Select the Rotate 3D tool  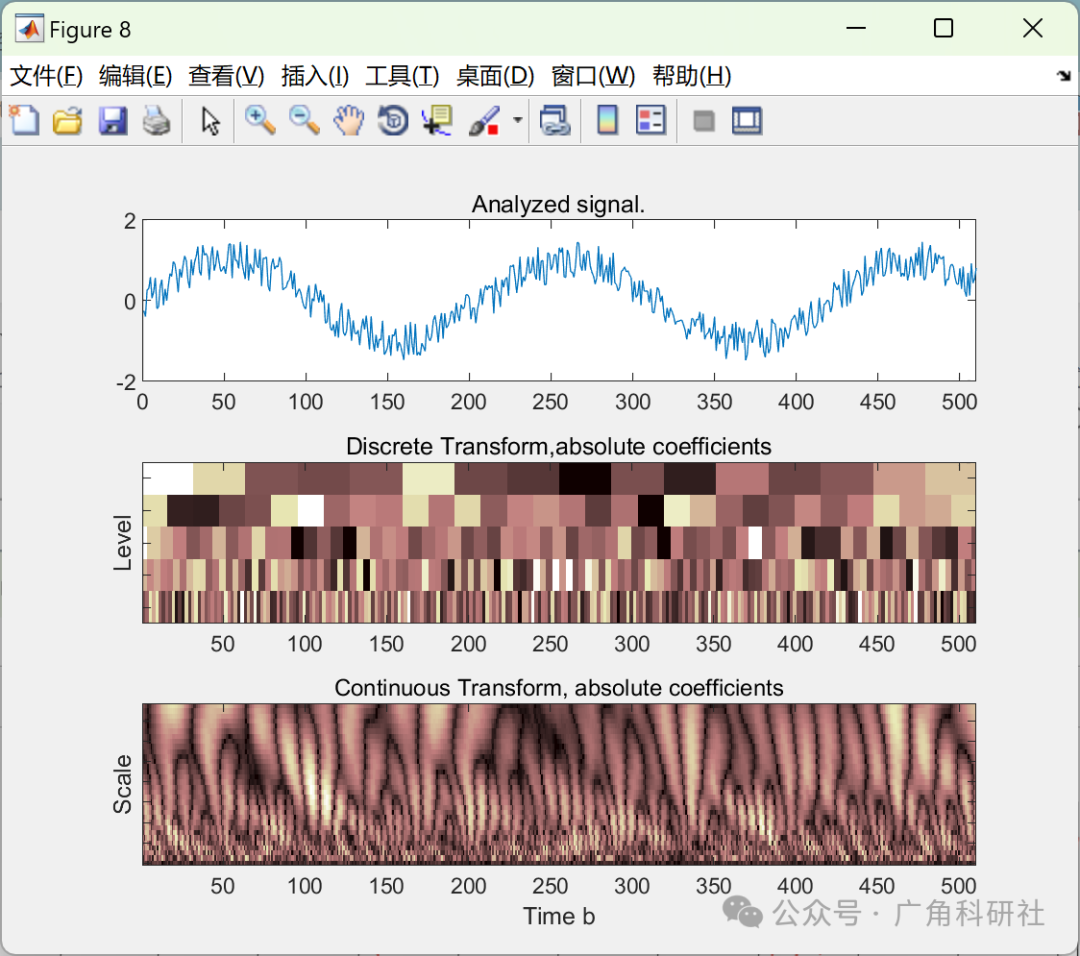[393, 121]
